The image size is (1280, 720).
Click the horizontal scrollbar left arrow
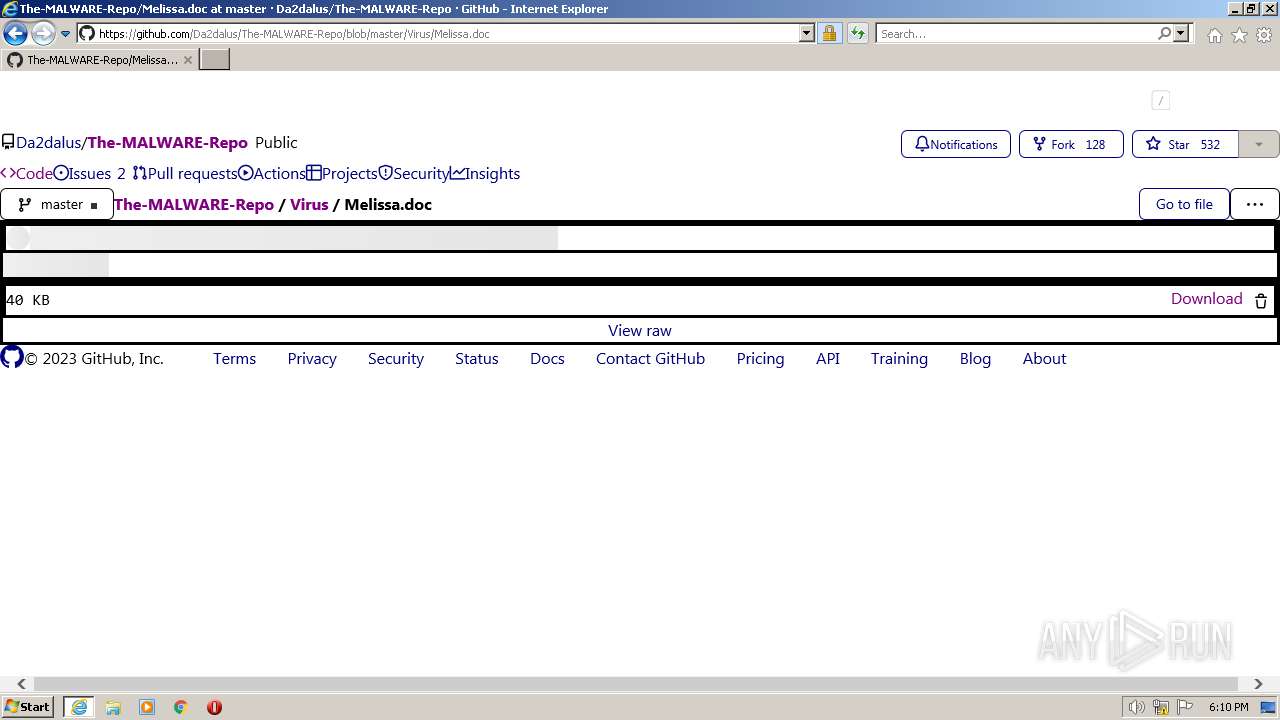point(21,684)
